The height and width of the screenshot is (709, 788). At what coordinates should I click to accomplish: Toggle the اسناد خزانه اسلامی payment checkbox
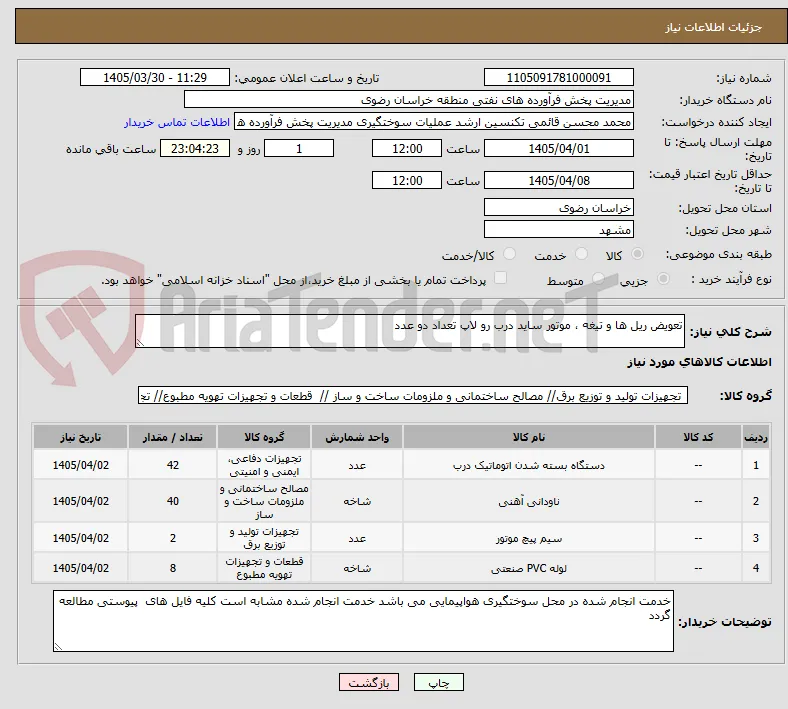tap(501, 278)
